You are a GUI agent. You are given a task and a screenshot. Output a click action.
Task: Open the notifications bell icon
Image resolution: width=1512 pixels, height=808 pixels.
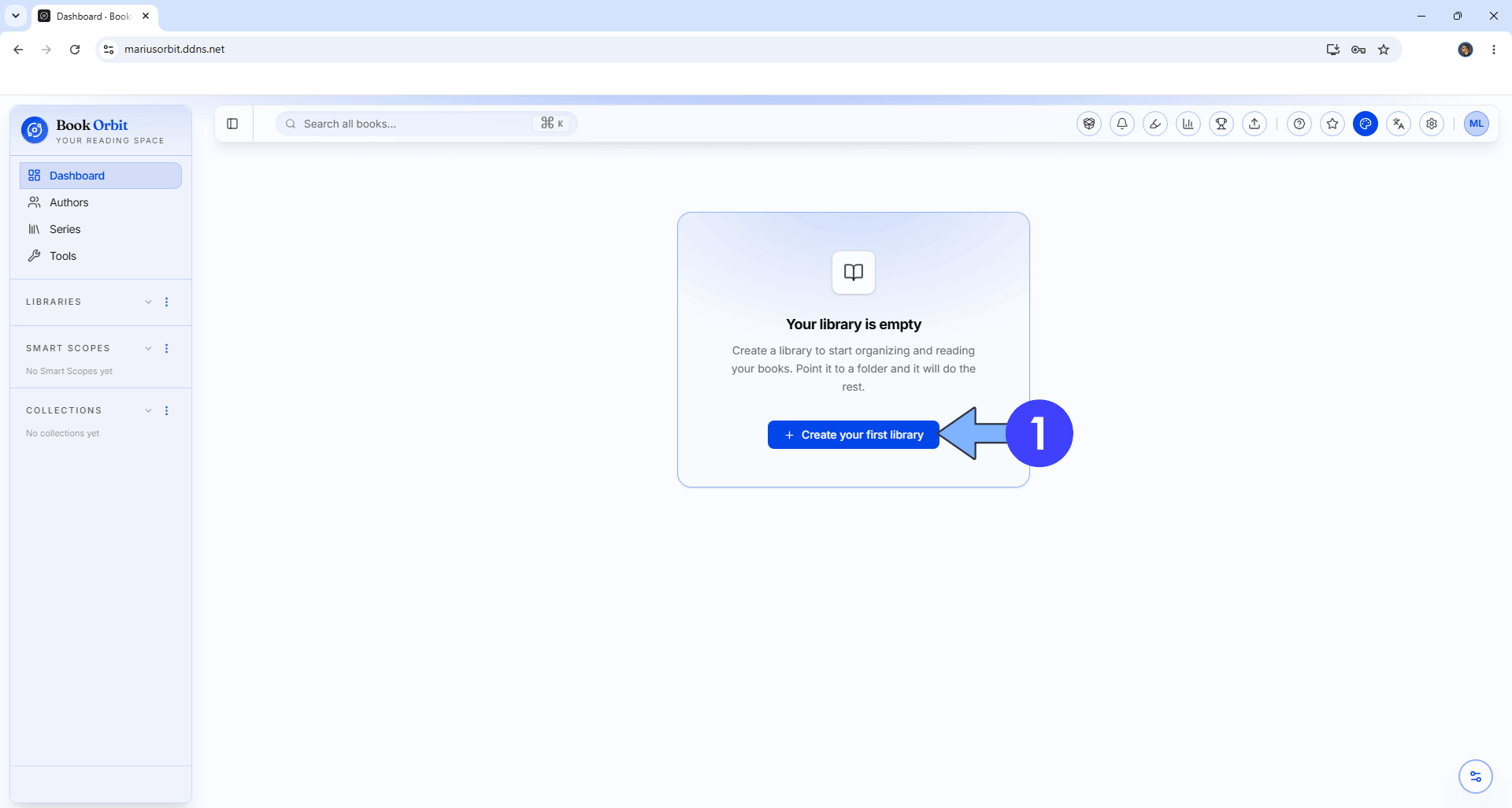[x=1122, y=124]
